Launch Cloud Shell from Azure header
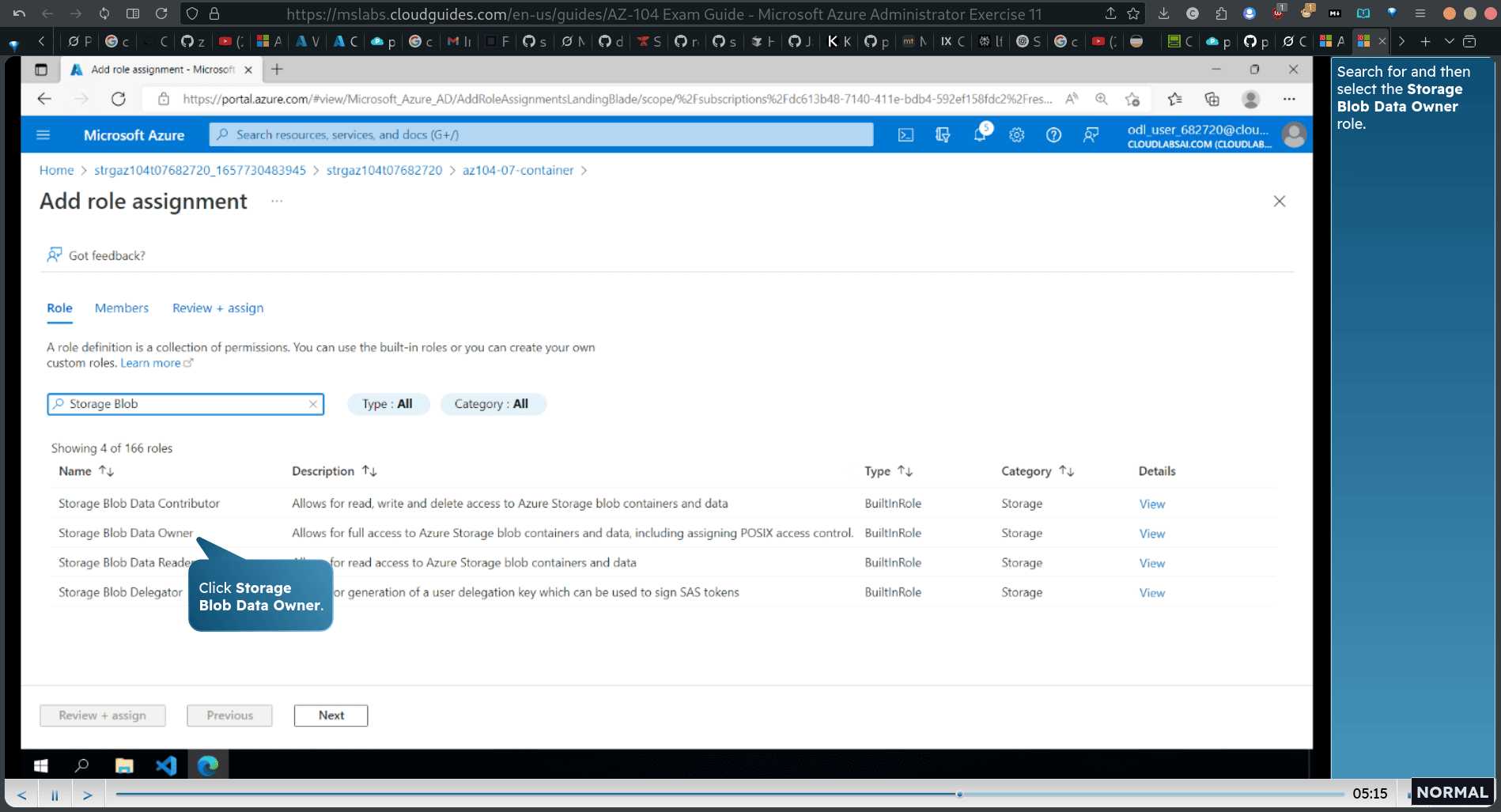Viewport: 1501px width, 812px height. pyautogui.click(x=906, y=135)
